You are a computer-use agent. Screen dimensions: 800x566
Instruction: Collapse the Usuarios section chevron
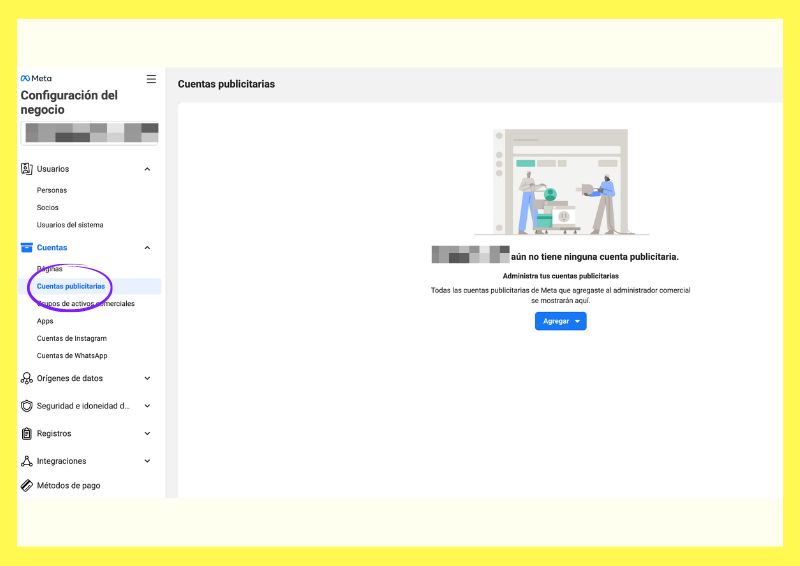click(x=148, y=169)
